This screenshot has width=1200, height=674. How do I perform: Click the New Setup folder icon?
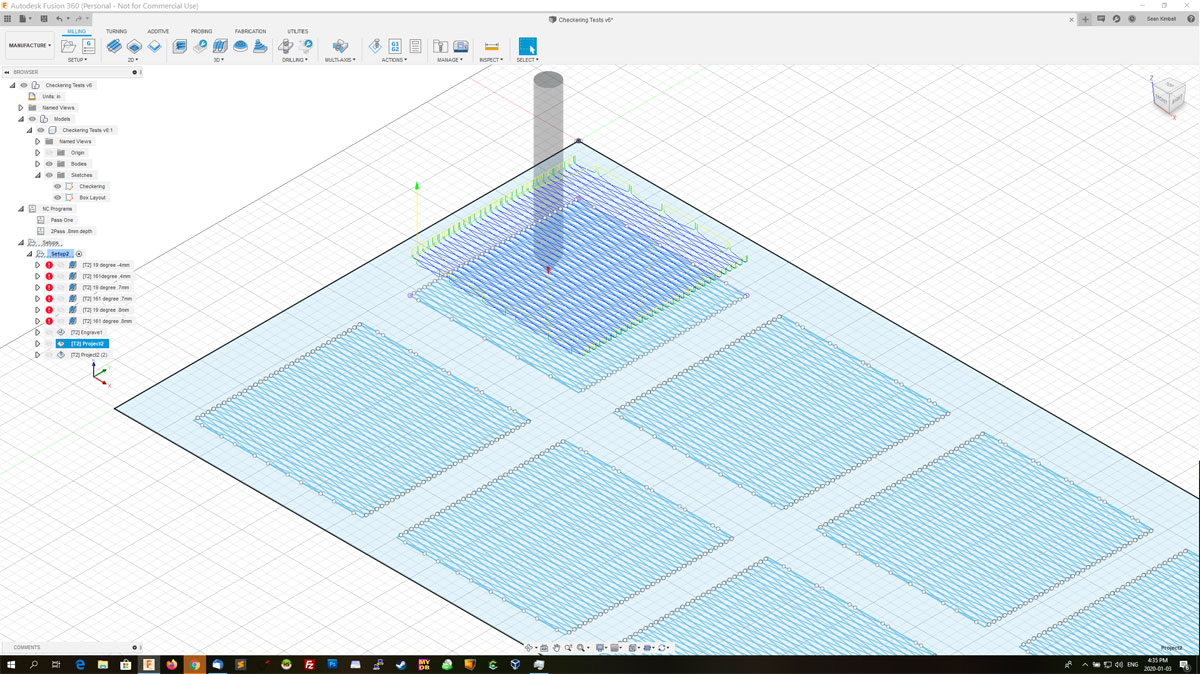point(69,46)
